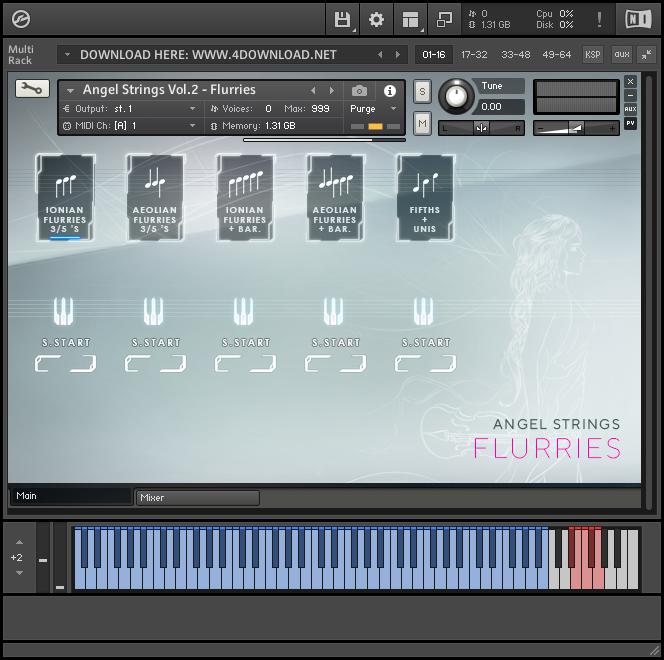Go to next multi preset
Screen dimensions: 664x660
pyautogui.click(x=398, y=55)
